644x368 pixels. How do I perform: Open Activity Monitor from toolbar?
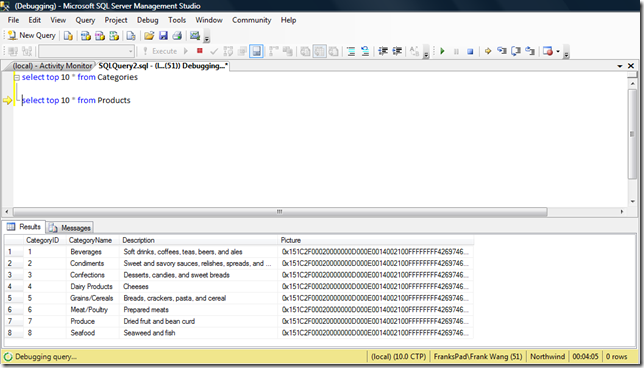click(195, 36)
